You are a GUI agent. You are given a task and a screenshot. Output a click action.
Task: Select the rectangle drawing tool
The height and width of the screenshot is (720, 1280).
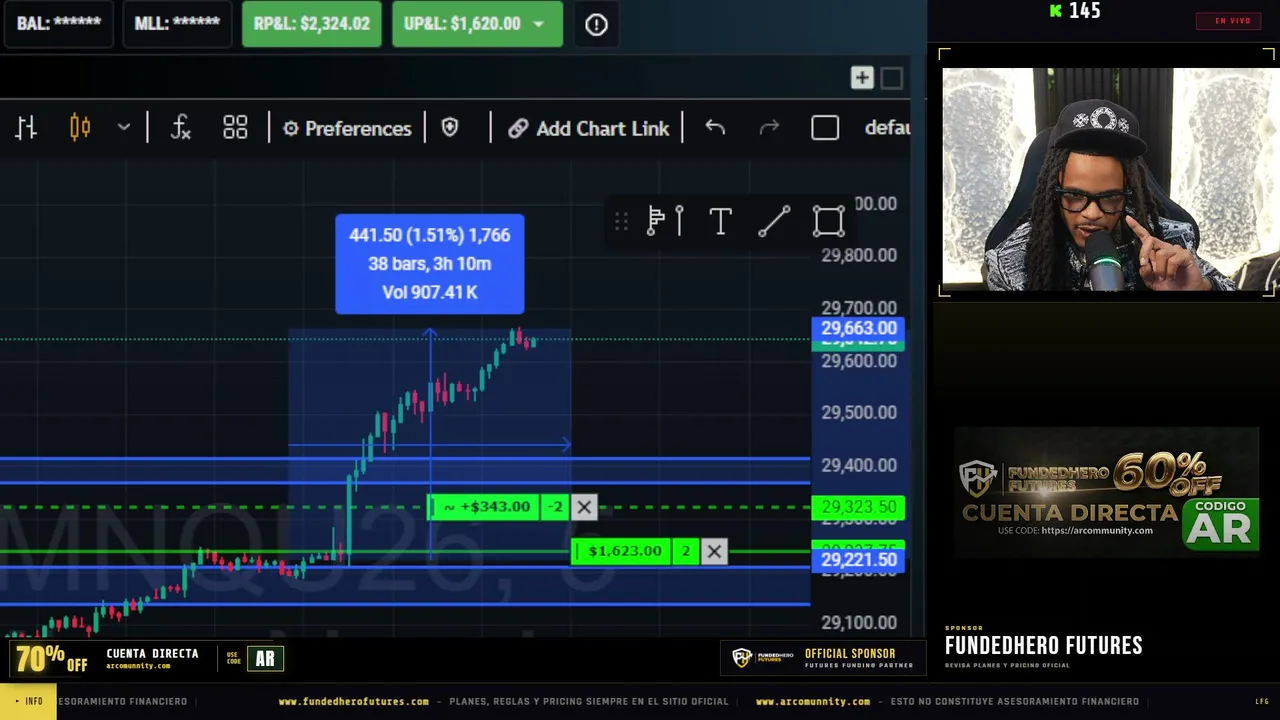(x=828, y=221)
